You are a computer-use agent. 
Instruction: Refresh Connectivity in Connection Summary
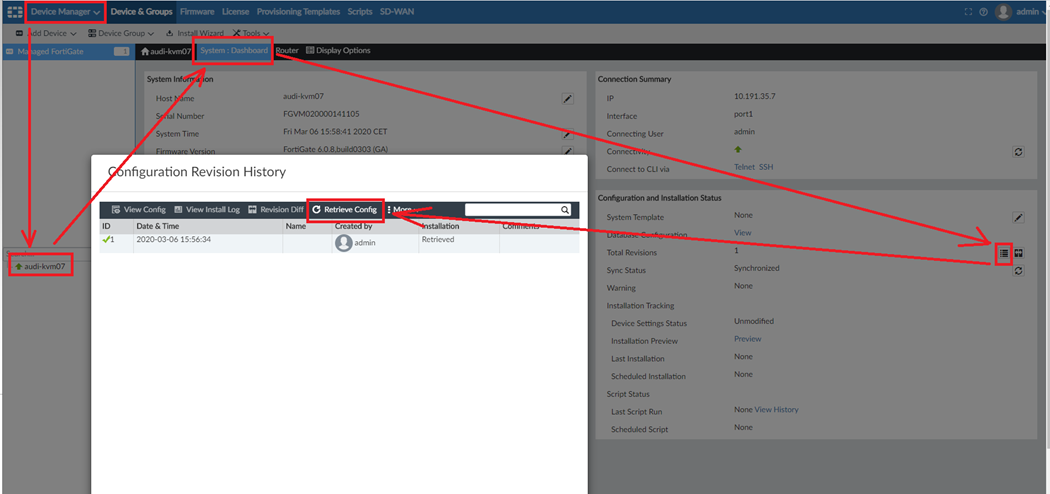1018,152
